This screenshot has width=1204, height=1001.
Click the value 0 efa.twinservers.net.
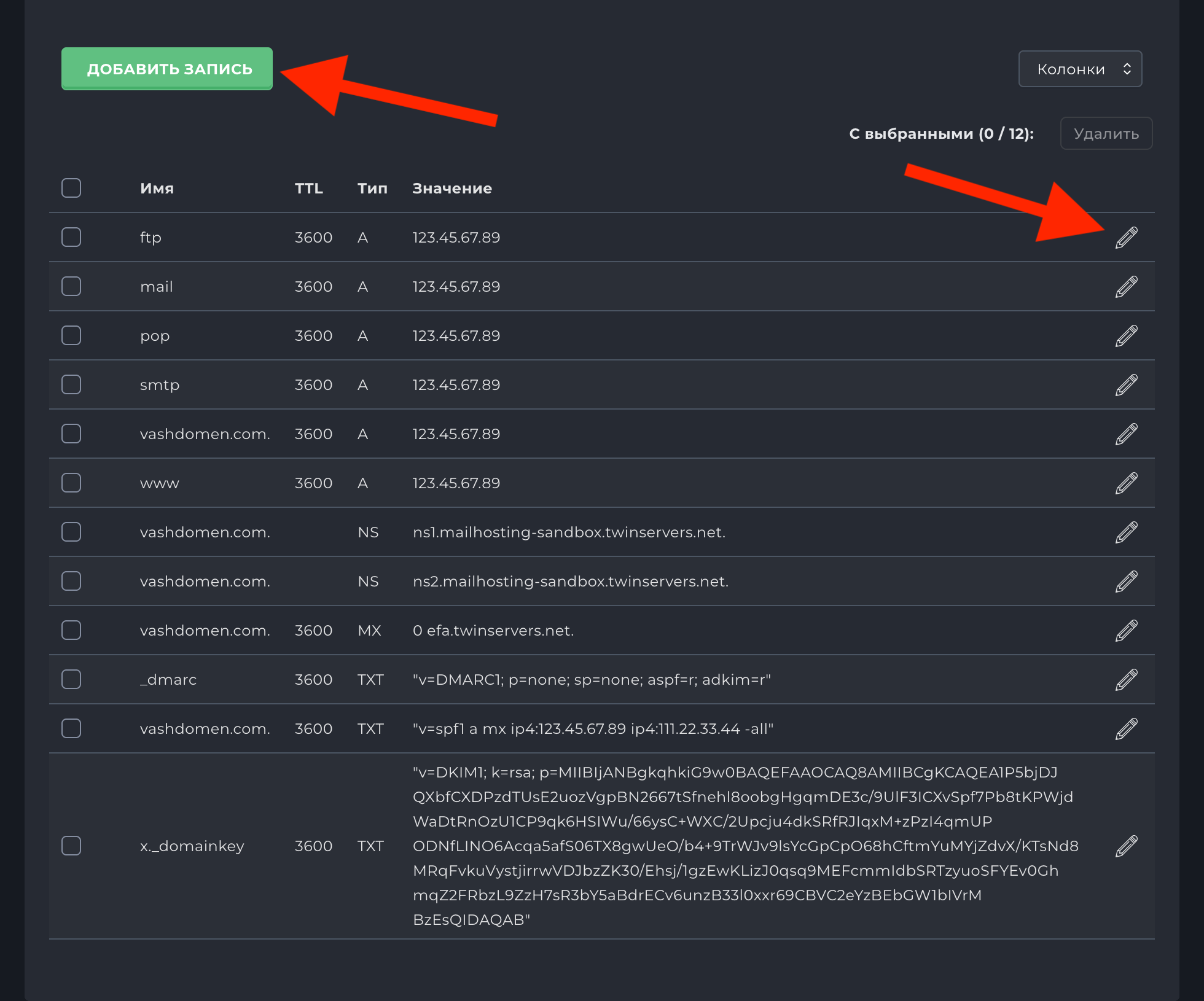493,631
